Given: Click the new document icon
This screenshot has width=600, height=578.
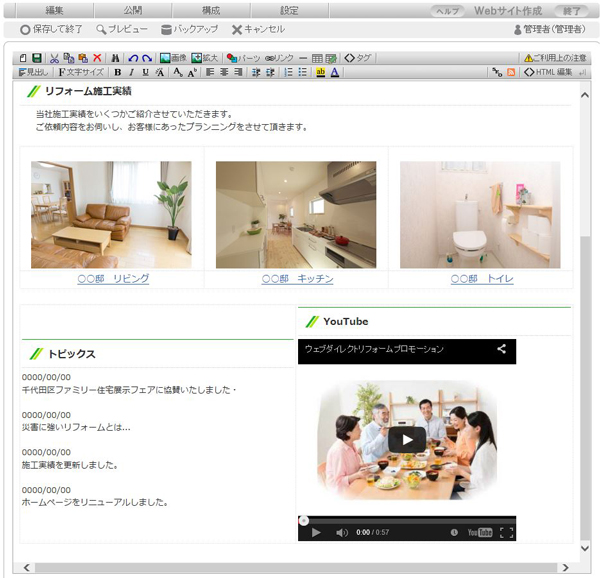Looking at the screenshot, I should (x=23, y=58).
